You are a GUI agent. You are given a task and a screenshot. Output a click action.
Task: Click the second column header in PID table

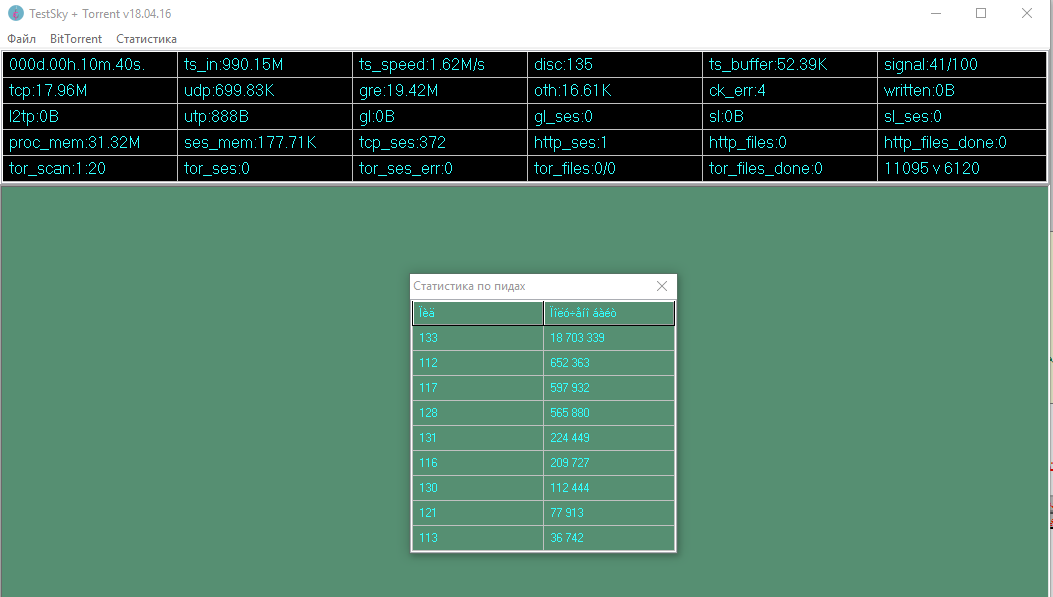609,313
